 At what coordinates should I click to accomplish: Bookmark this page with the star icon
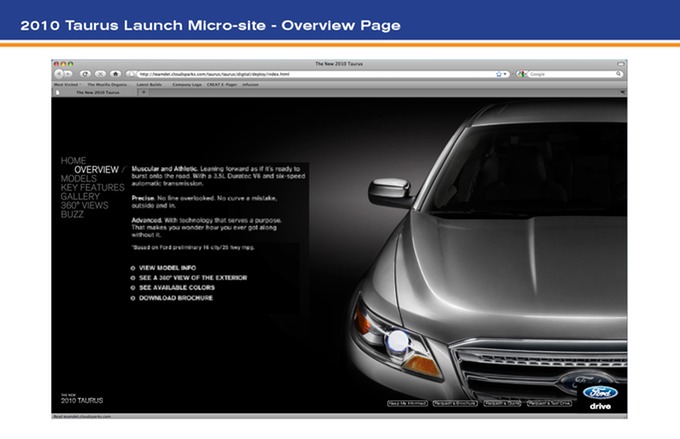[x=499, y=74]
